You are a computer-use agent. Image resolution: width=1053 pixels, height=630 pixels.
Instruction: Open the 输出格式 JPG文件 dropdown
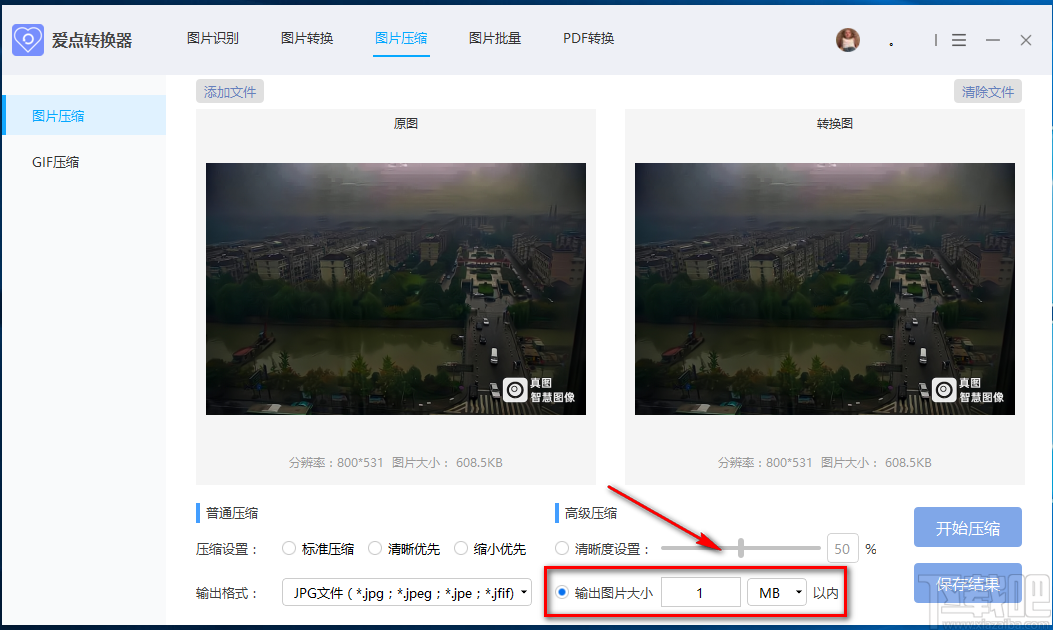tap(407, 592)
